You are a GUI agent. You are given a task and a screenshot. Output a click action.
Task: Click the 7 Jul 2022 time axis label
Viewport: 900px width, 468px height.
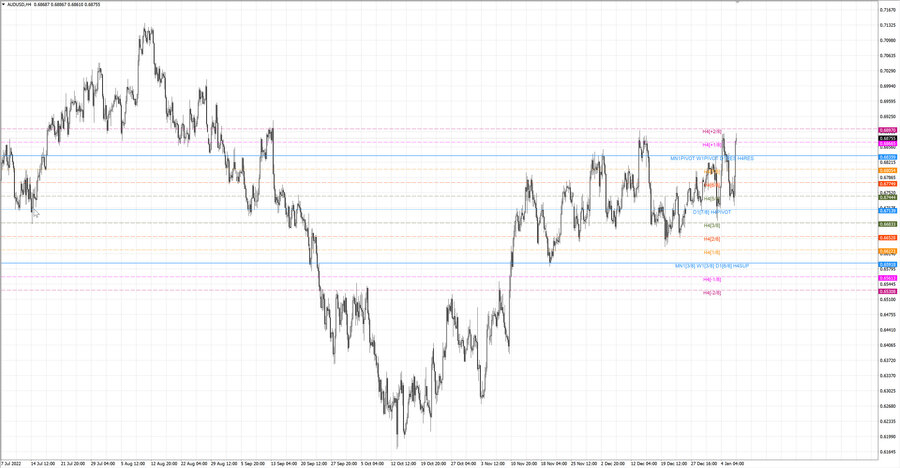pyautogui.click(x=11, y=463)
